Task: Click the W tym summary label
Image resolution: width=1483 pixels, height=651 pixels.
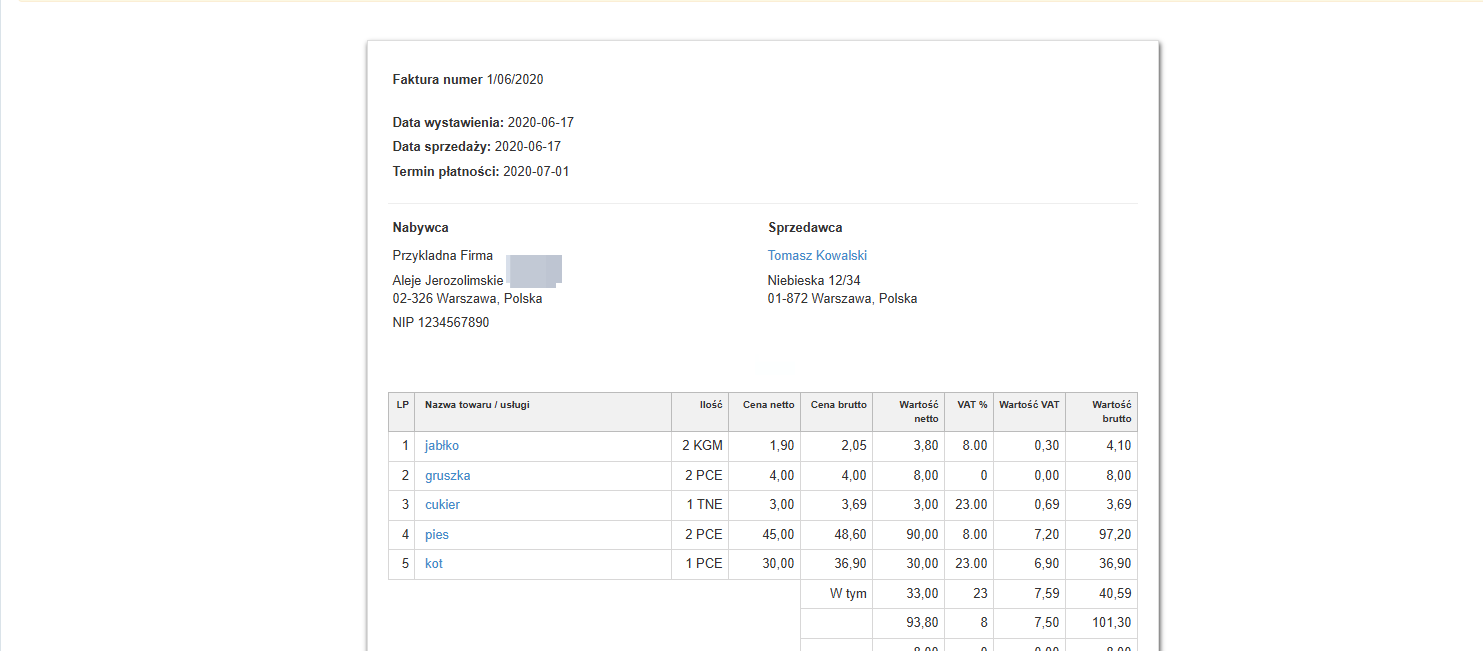Action: click(848, 594)
